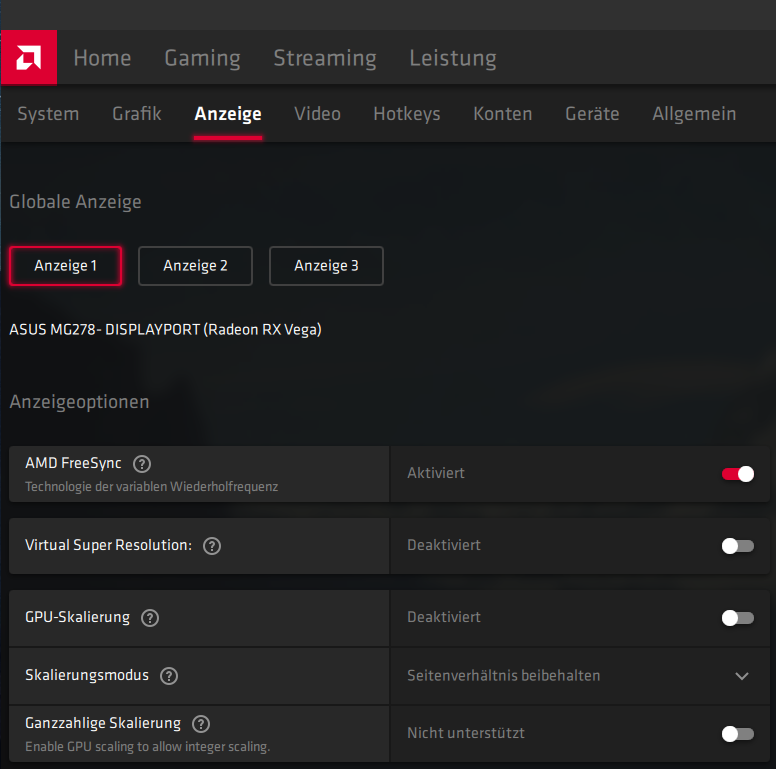This screenshot has width=776, height=769.
Task: Open help for Ganzzahlige Skalierung
Action: 201,723
